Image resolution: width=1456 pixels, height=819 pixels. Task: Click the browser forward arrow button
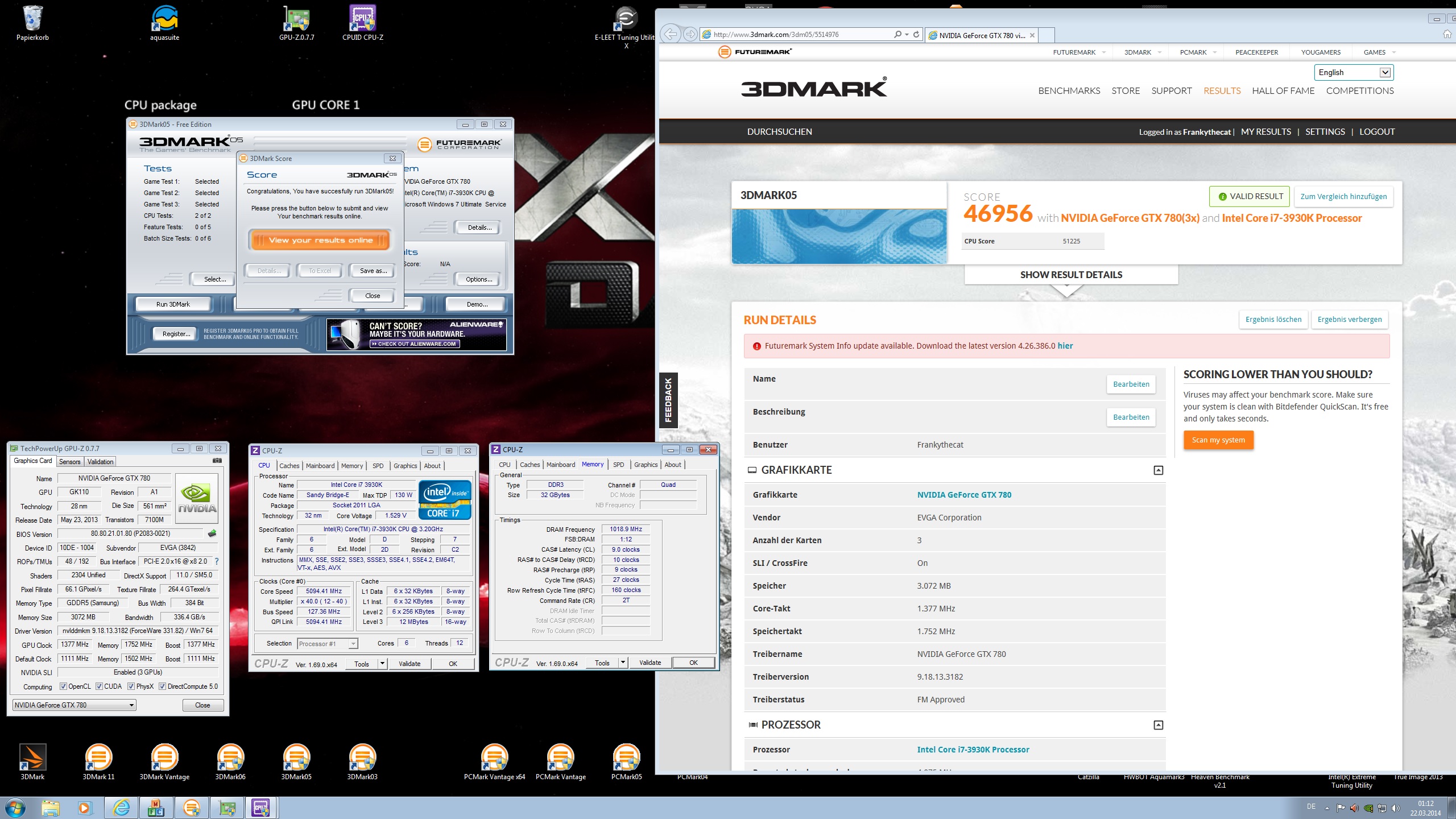click(690, 34)
